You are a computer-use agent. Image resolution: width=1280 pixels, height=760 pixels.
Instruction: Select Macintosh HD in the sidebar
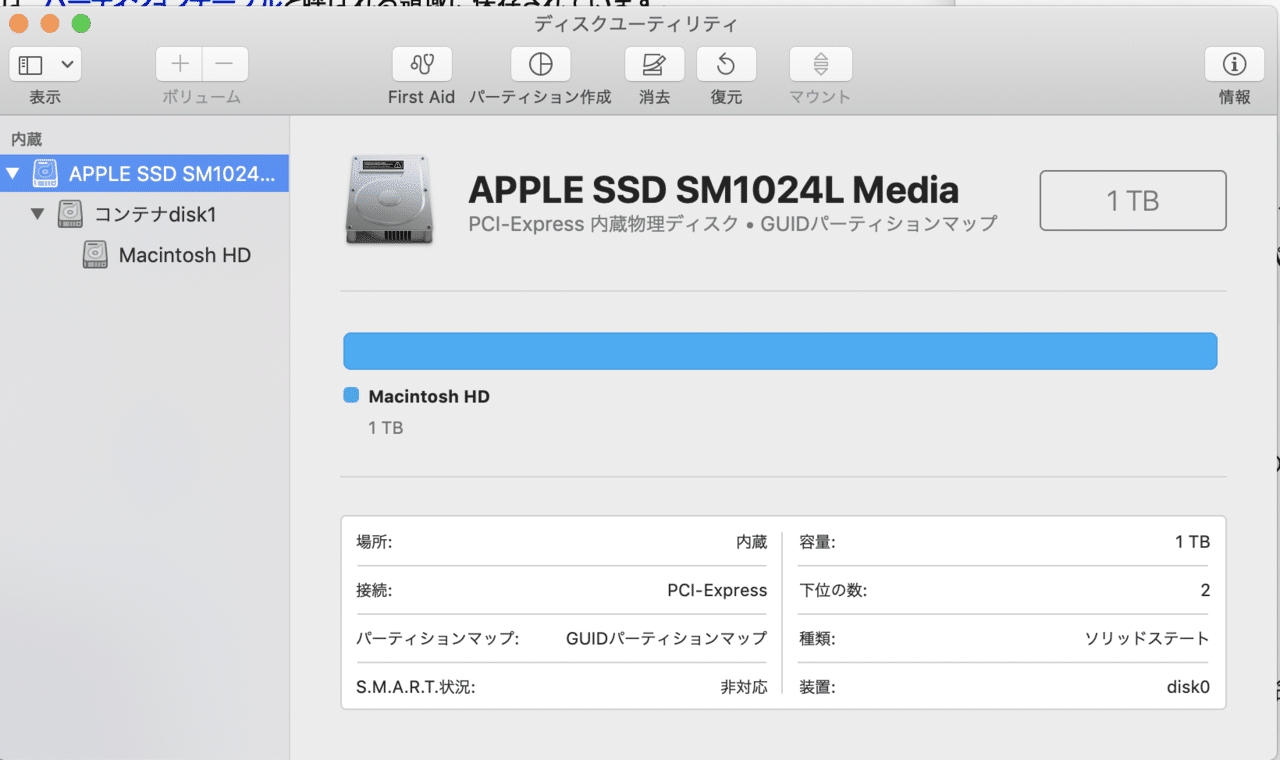(166, 255)
